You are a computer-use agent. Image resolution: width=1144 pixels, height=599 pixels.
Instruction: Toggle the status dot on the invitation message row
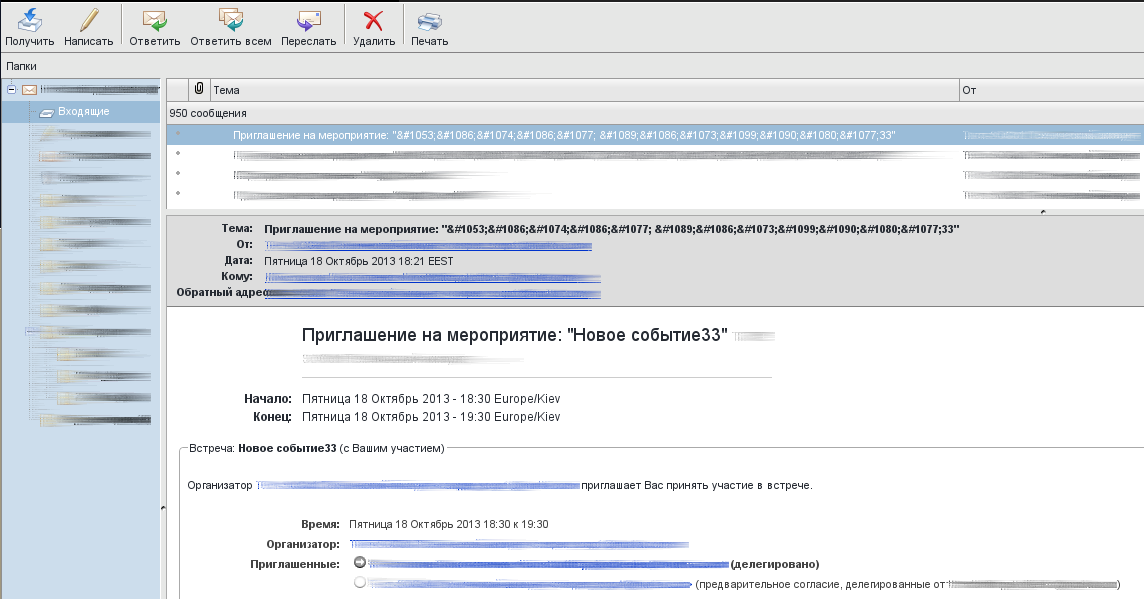(x=178, y=134)
